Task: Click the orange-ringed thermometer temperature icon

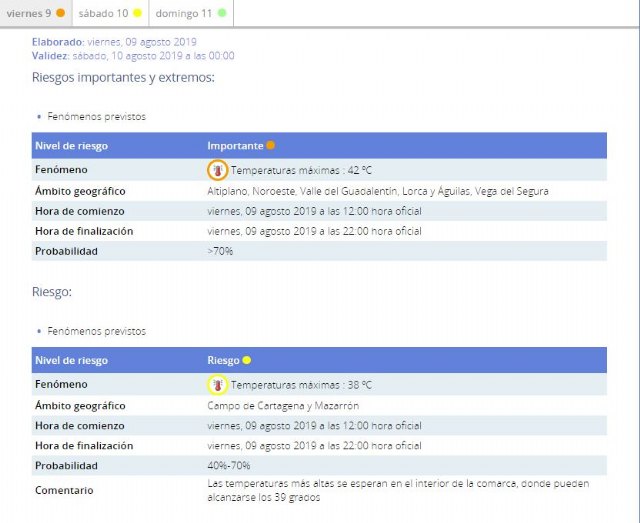Action: coord(217,170)
